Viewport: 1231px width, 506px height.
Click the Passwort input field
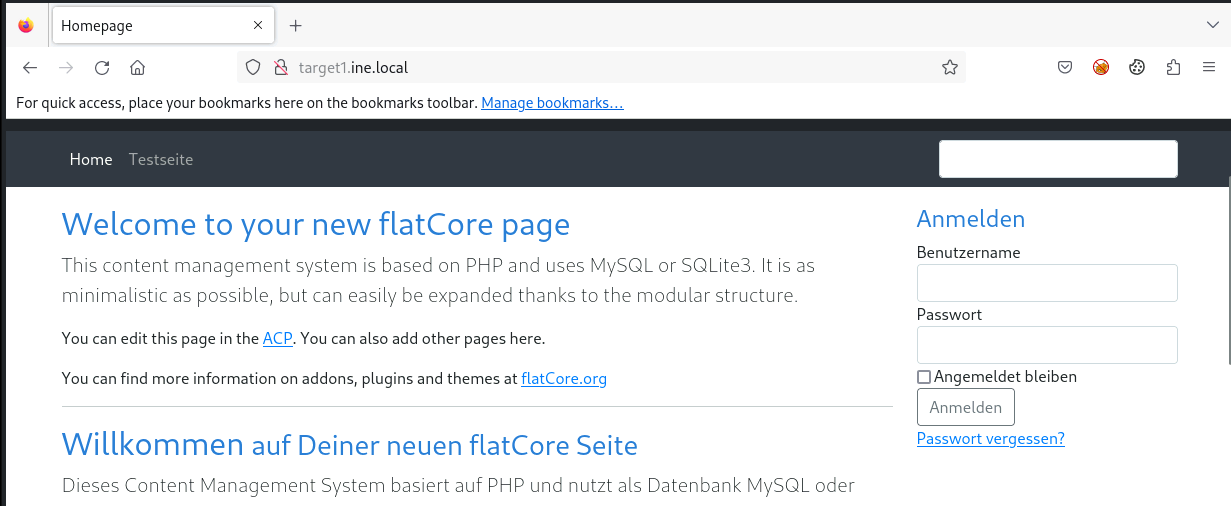tap(1046, 345)
